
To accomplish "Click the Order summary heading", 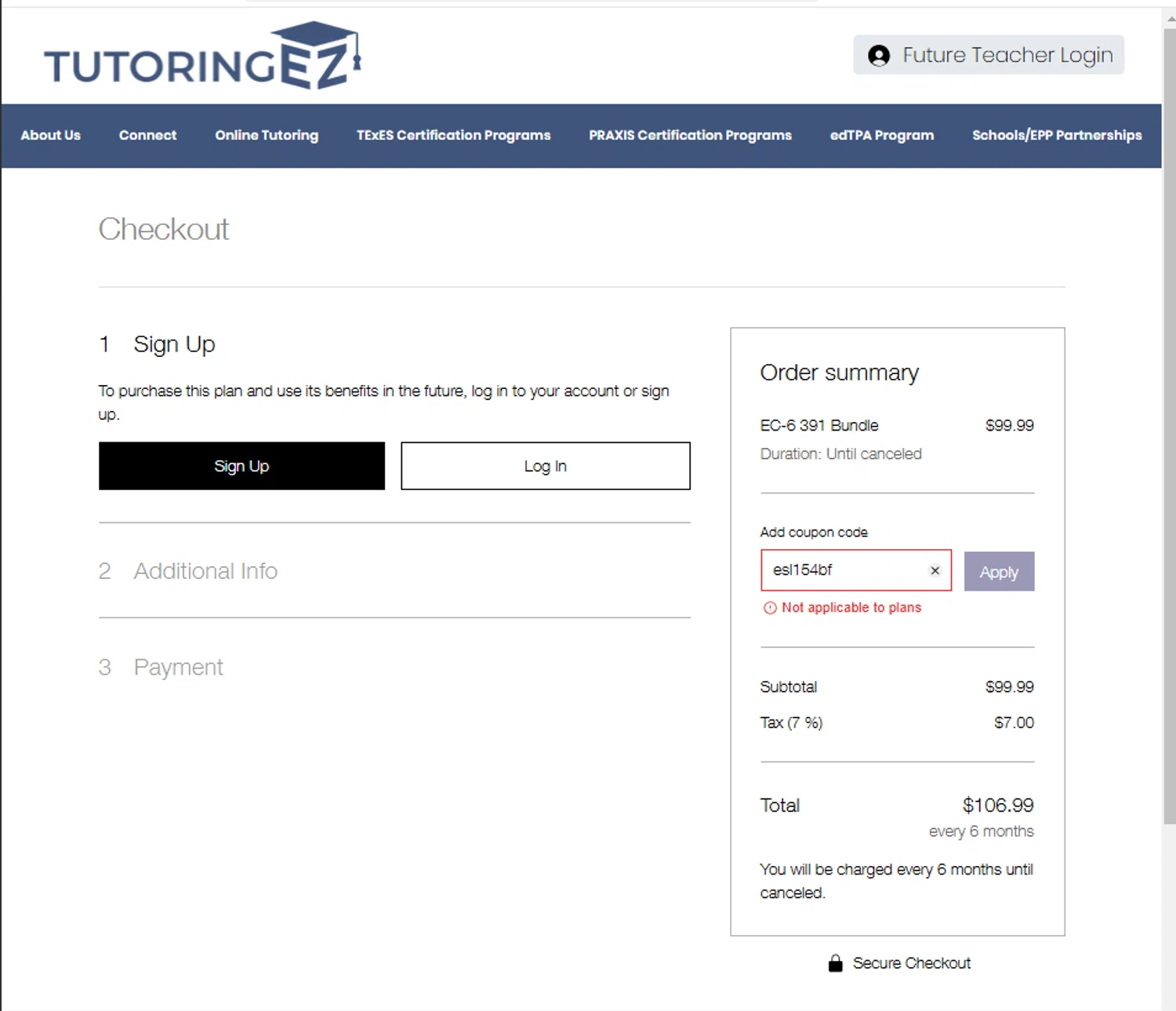I will click(839, 373).
